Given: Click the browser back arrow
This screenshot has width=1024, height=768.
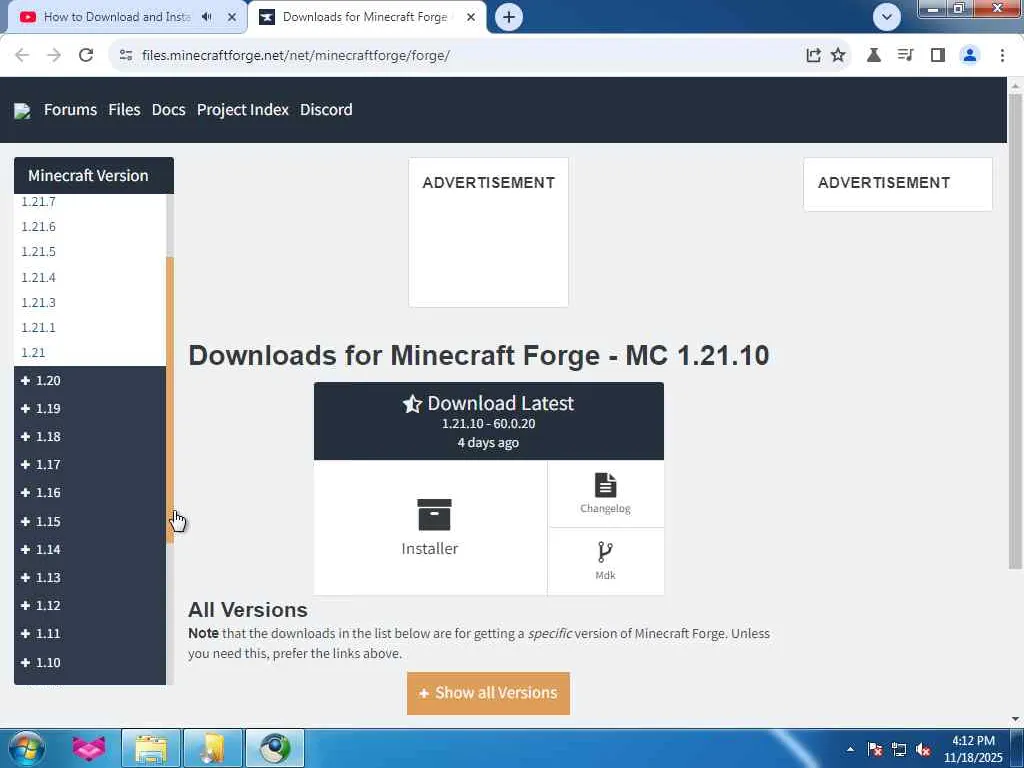Looking at the screenshot, I should 22,56.
